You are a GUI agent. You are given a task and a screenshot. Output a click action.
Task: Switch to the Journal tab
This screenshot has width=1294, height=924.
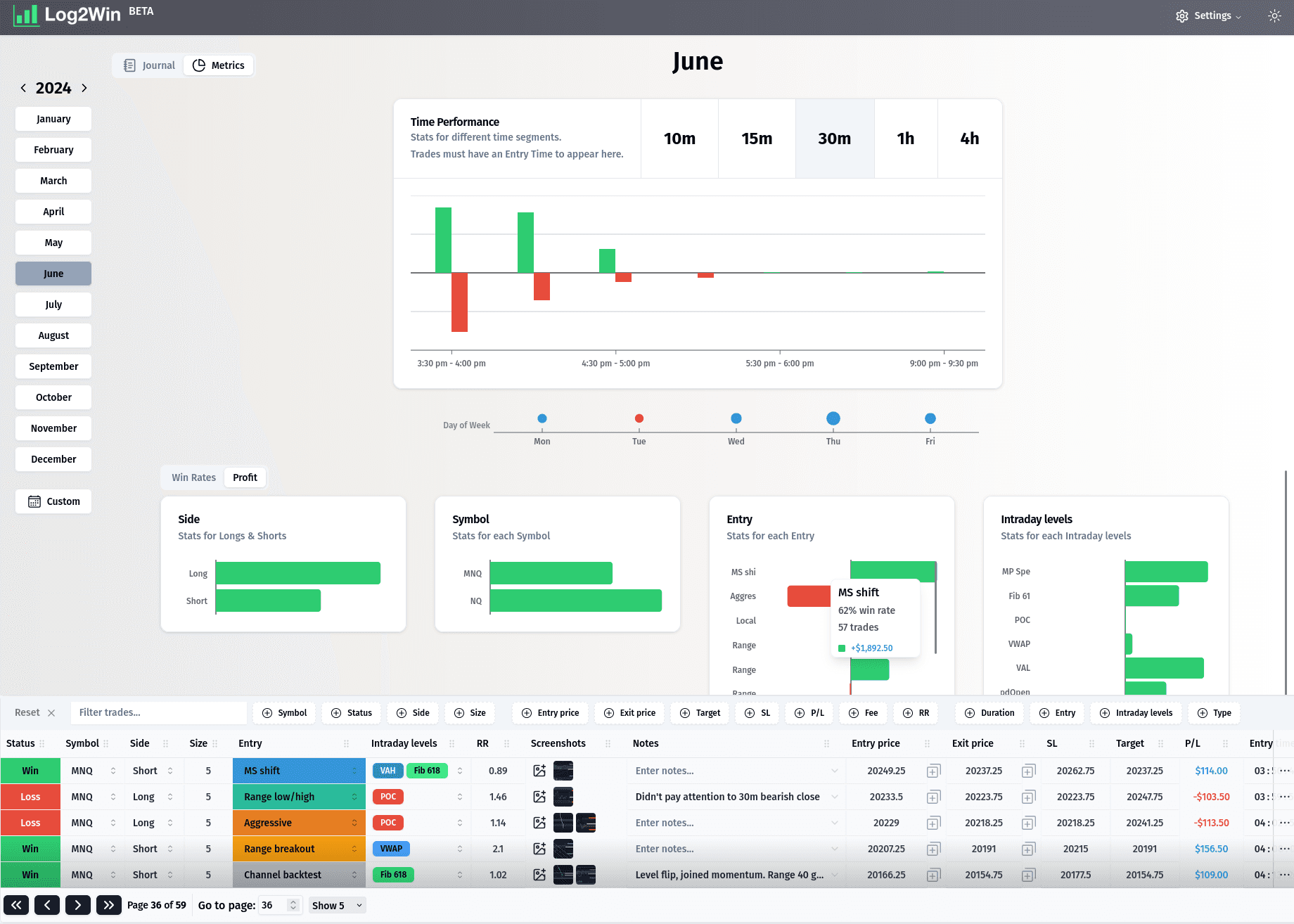[x=149, y=65]
